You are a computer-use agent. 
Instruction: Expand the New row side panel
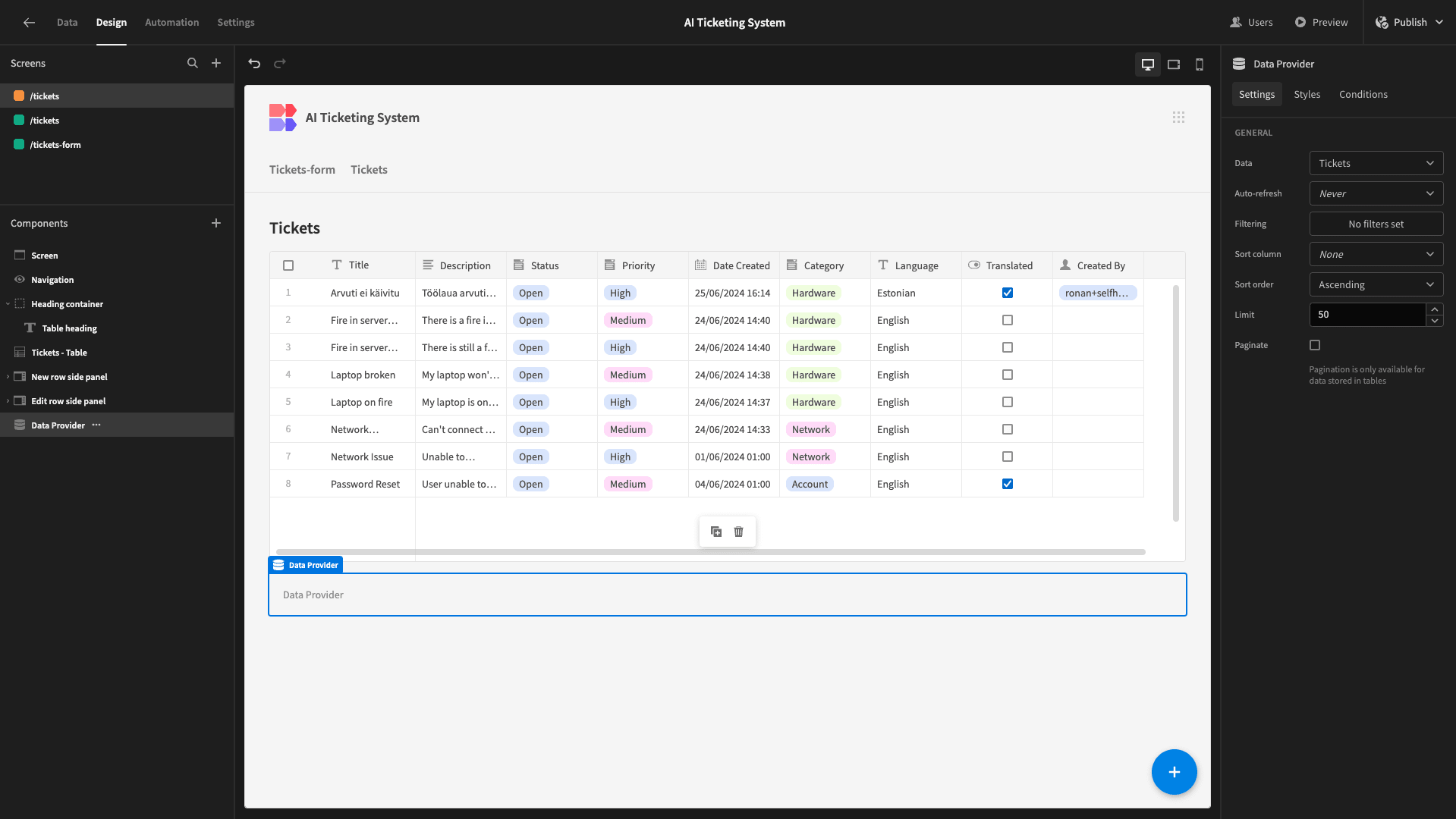[8, 377]
